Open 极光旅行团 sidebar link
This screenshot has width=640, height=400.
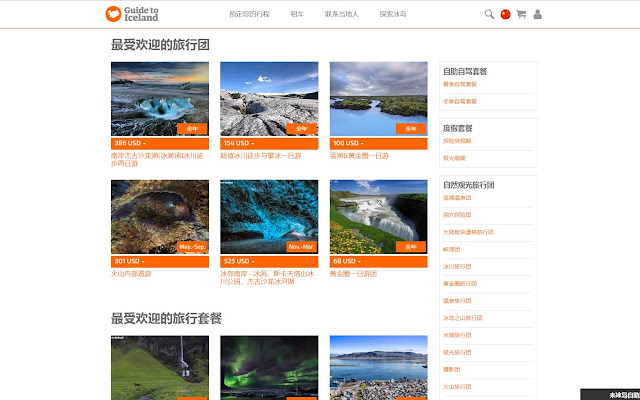pyautogui.click(x=457, y=352)
